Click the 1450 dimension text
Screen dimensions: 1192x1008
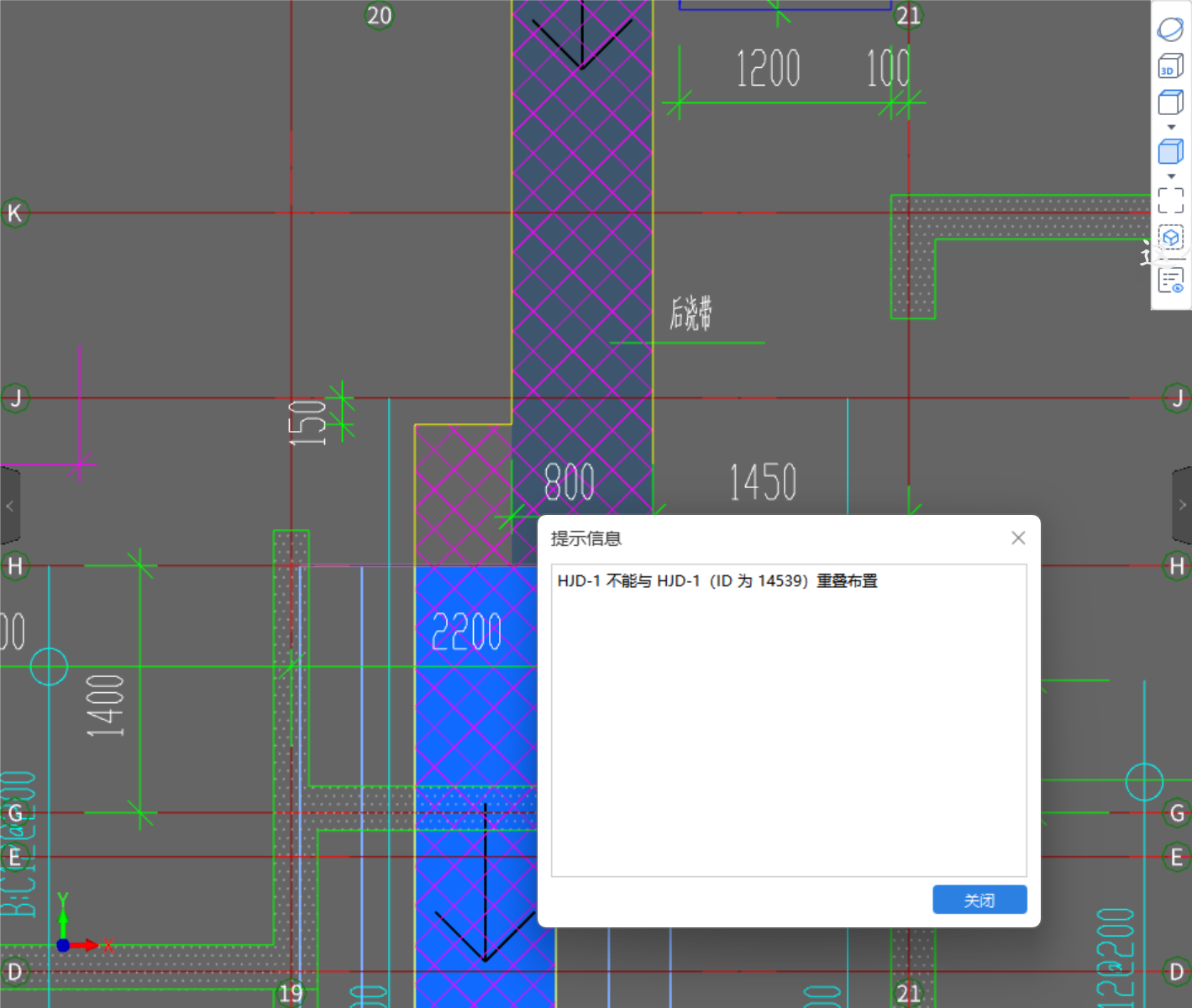coord(762,482)
